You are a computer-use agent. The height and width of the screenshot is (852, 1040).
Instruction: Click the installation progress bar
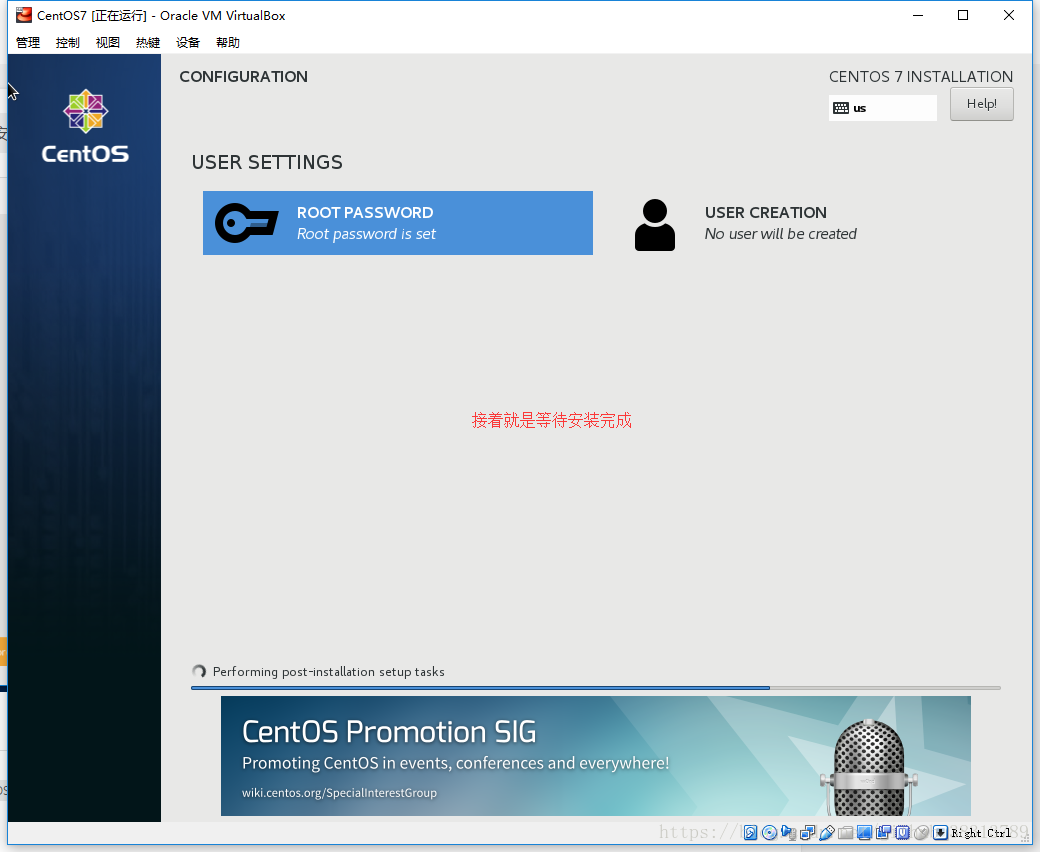(596, 688)
